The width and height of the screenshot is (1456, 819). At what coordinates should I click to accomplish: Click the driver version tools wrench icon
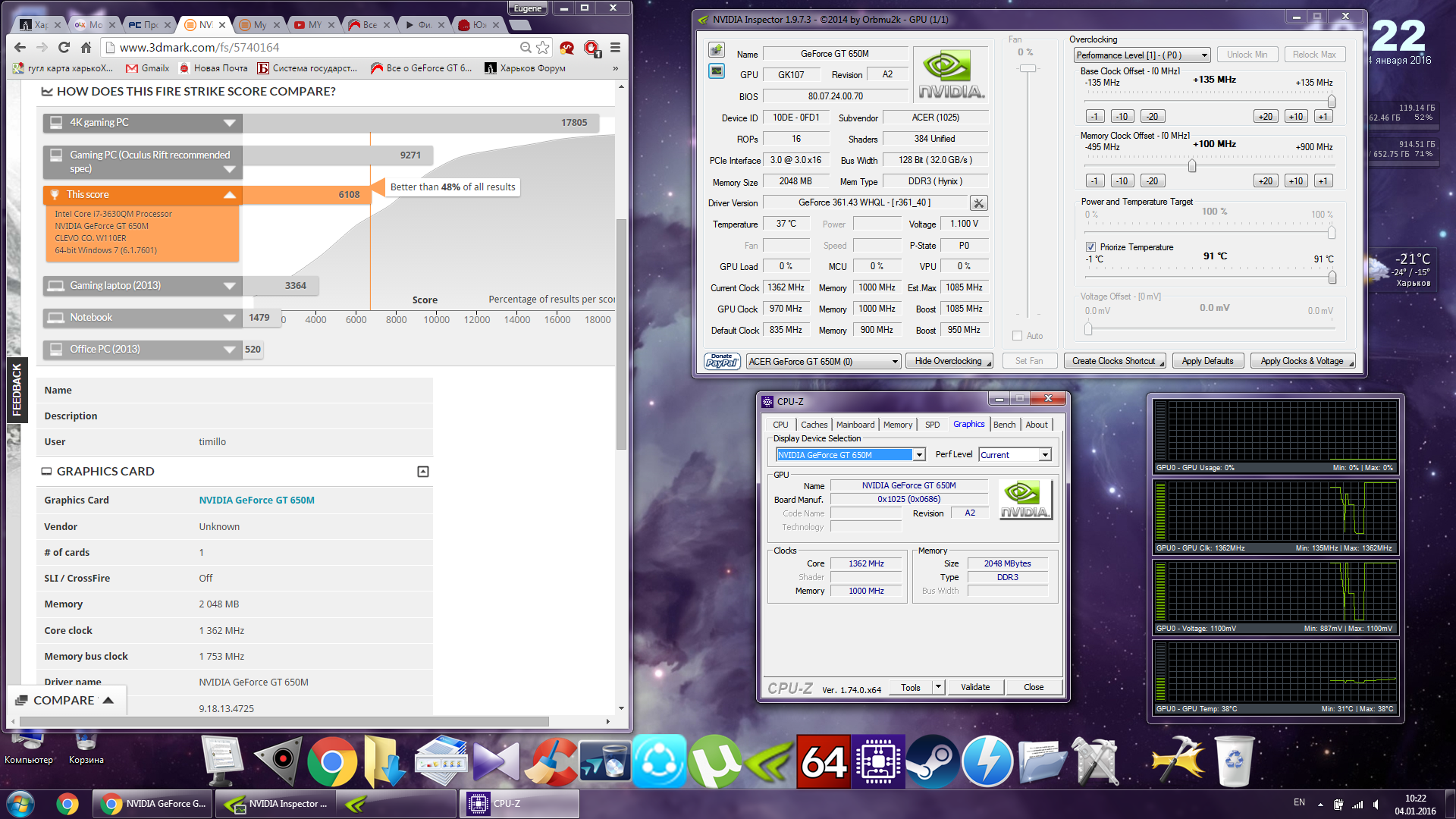click(x=978, y=203)
